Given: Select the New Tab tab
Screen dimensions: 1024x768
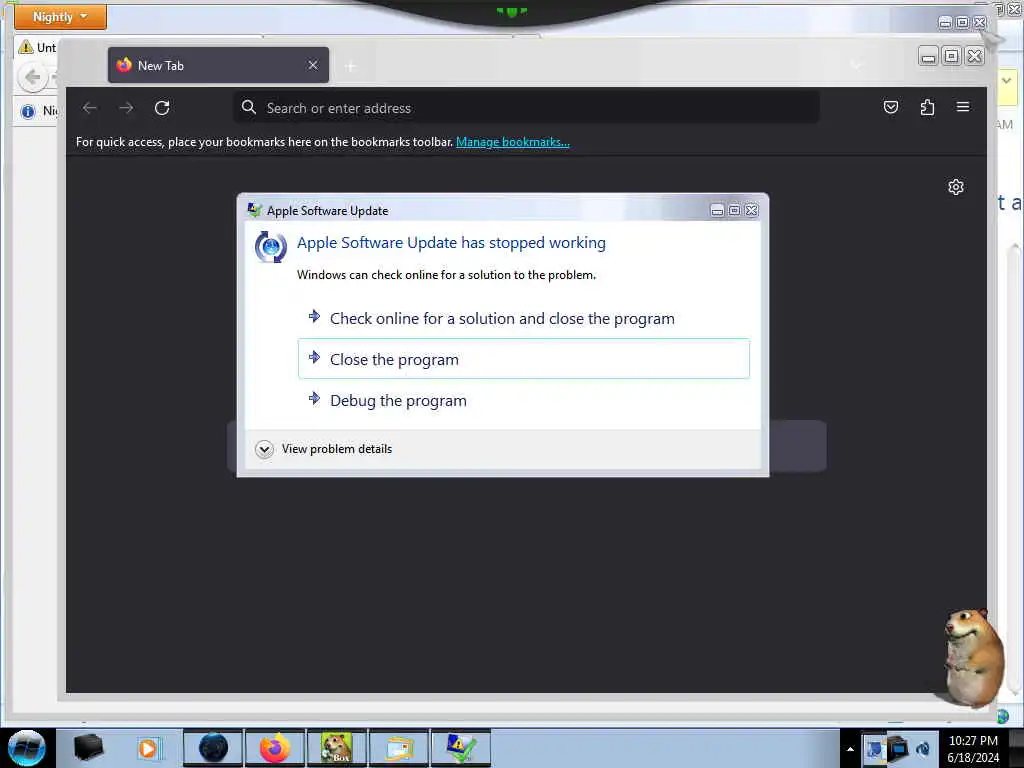Looking at the screenshot, I should (x=218, y=65).
